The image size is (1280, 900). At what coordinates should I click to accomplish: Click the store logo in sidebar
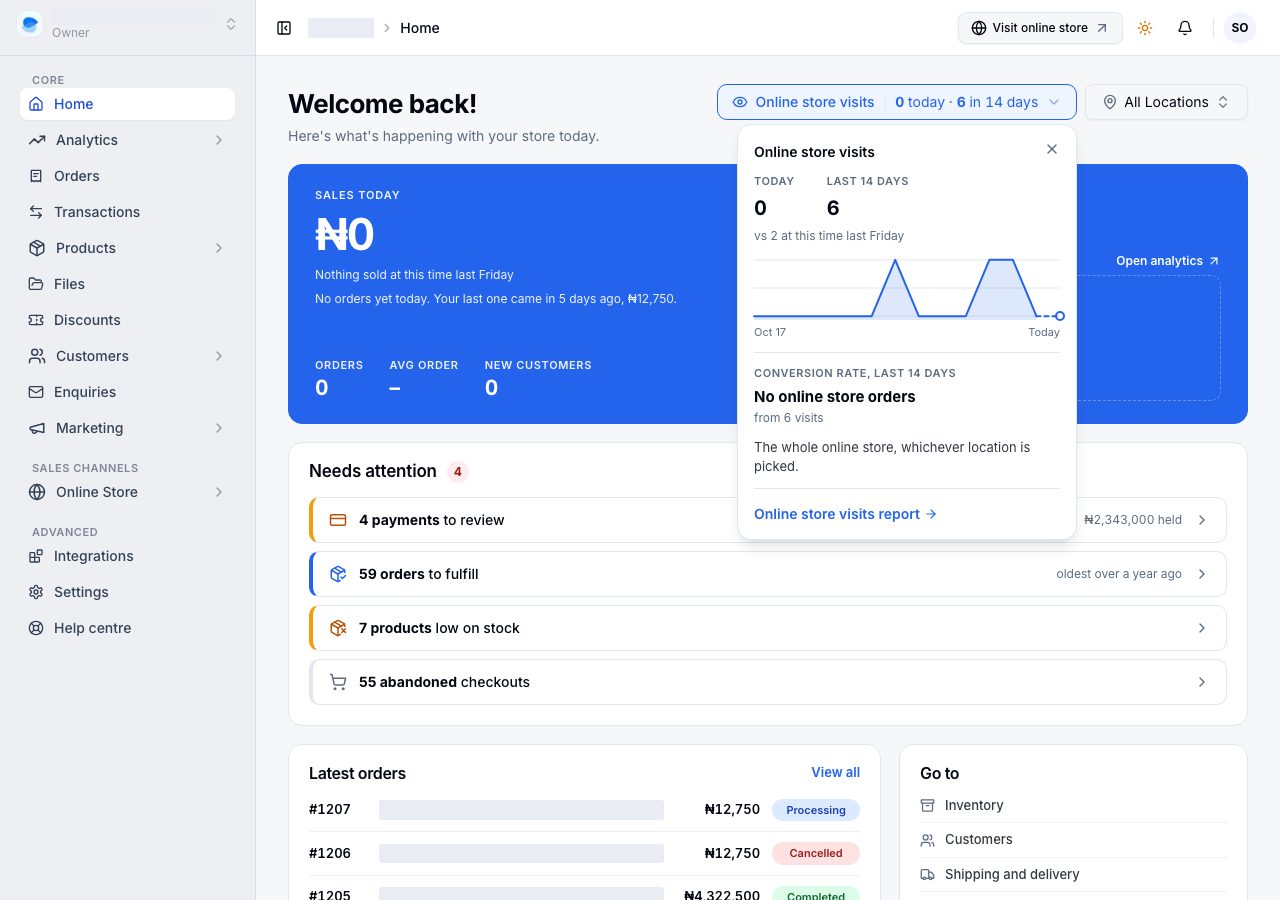click(30, 24)
